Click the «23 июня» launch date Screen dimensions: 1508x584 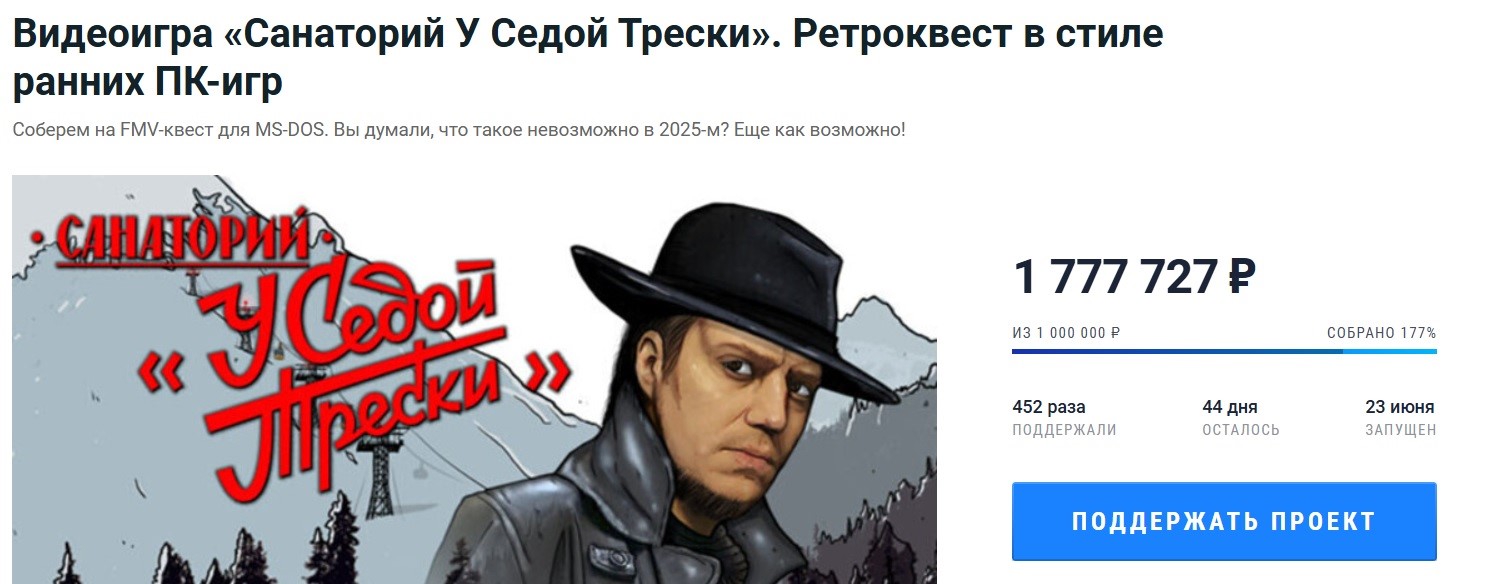1400,407
